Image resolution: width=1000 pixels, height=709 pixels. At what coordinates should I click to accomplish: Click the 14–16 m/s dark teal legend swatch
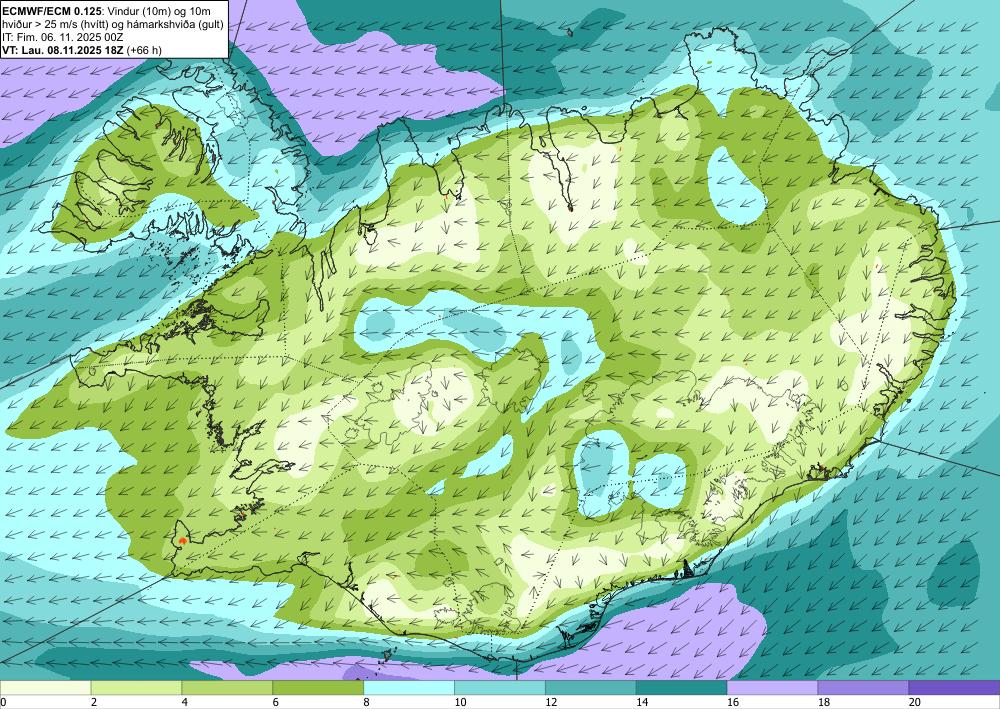(x=682, y=688)
